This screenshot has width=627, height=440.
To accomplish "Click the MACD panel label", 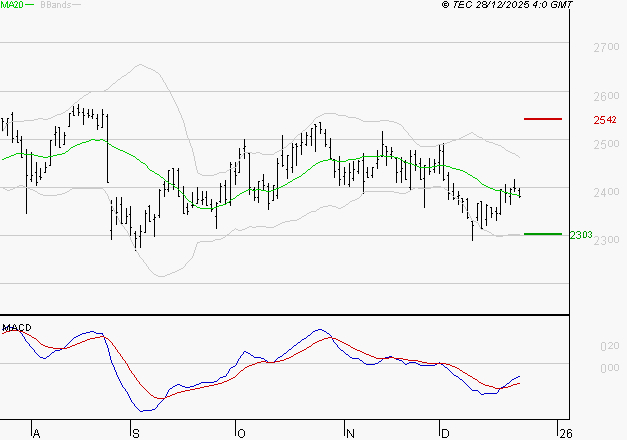I will point(17,328).
